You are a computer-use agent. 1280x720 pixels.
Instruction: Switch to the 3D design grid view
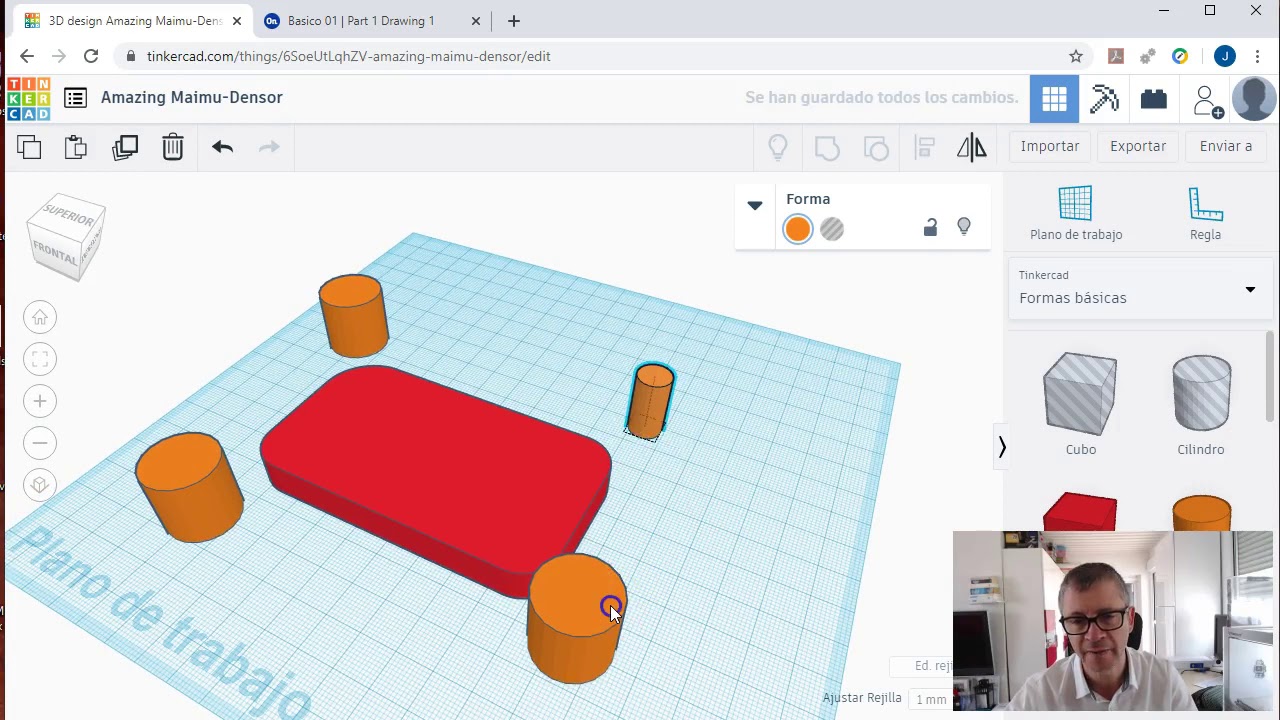(x=1054, y=99)
